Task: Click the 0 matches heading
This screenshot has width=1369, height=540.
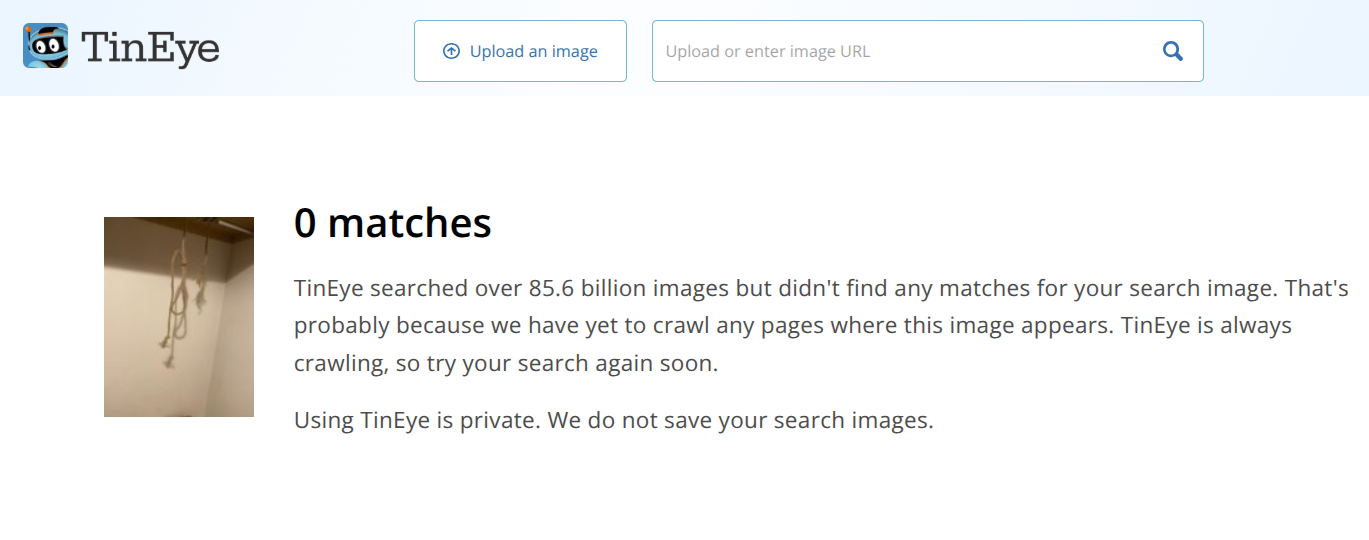Action: point(393,223)
